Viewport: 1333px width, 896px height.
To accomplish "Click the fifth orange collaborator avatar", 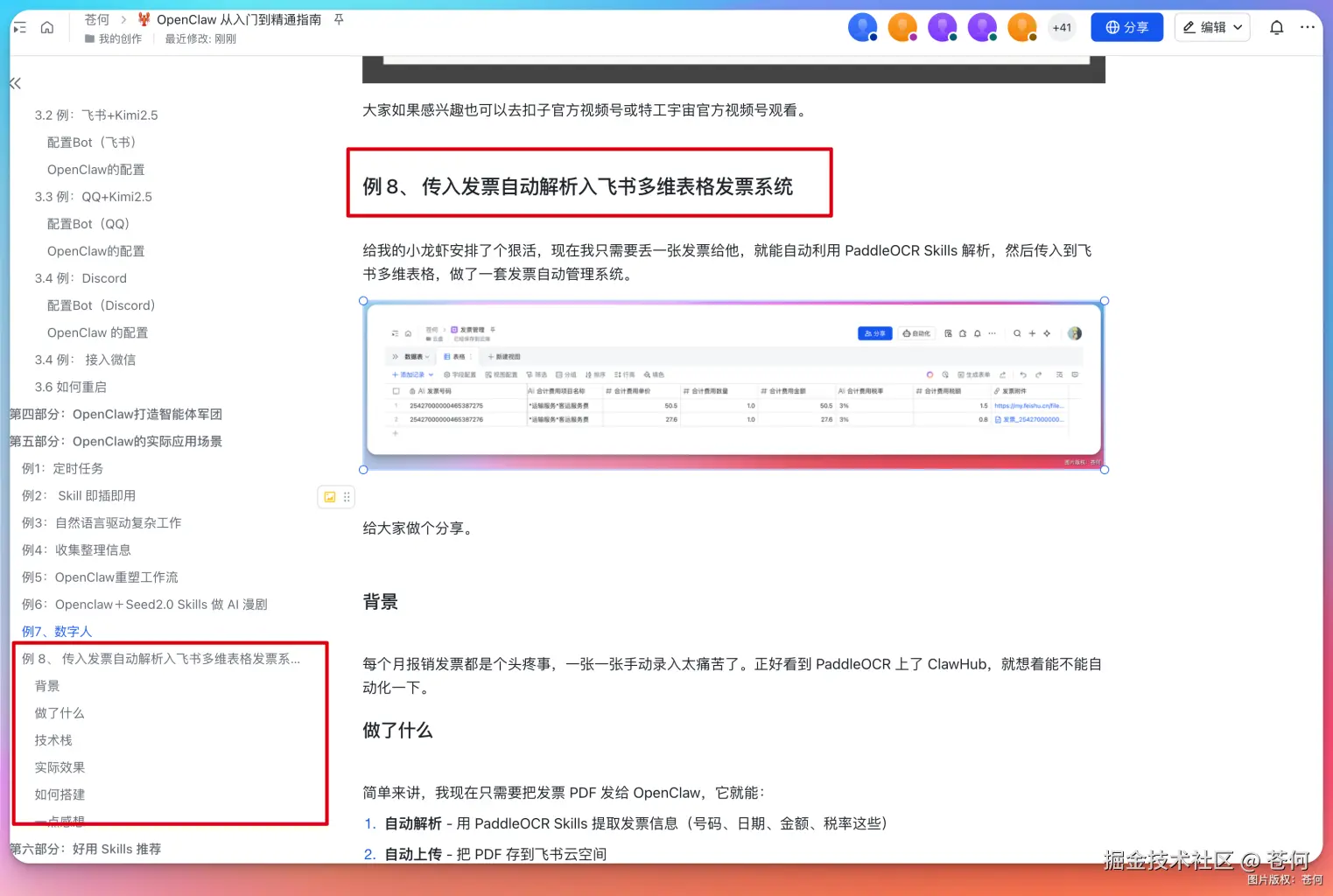I will point(1021,28).
